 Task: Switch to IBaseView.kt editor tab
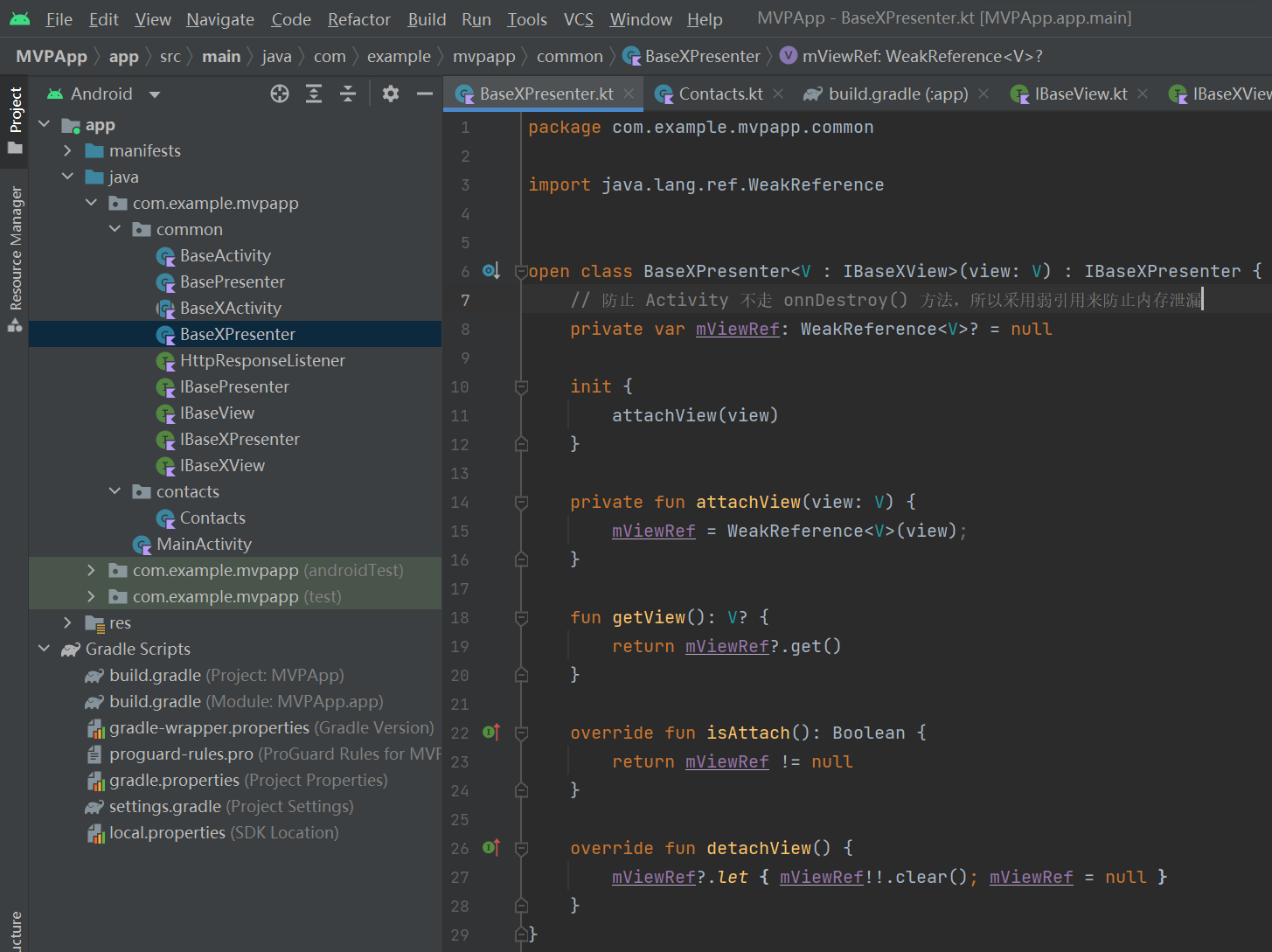[1081, 94]
